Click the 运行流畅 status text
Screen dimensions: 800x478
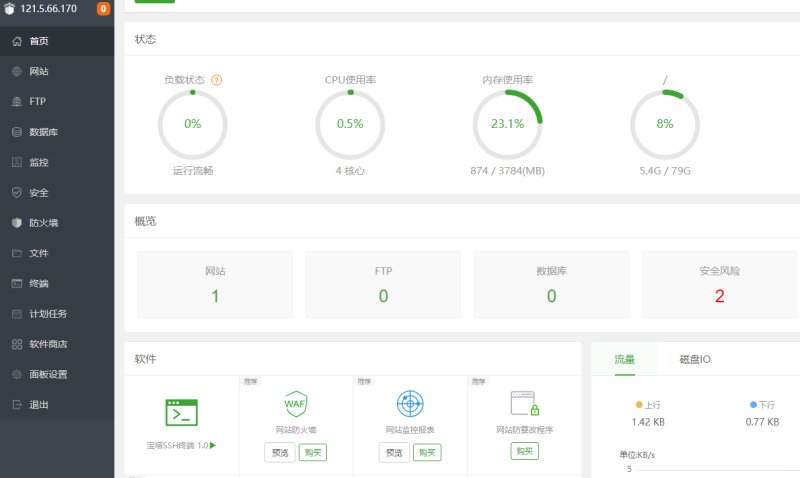[193, 171]
